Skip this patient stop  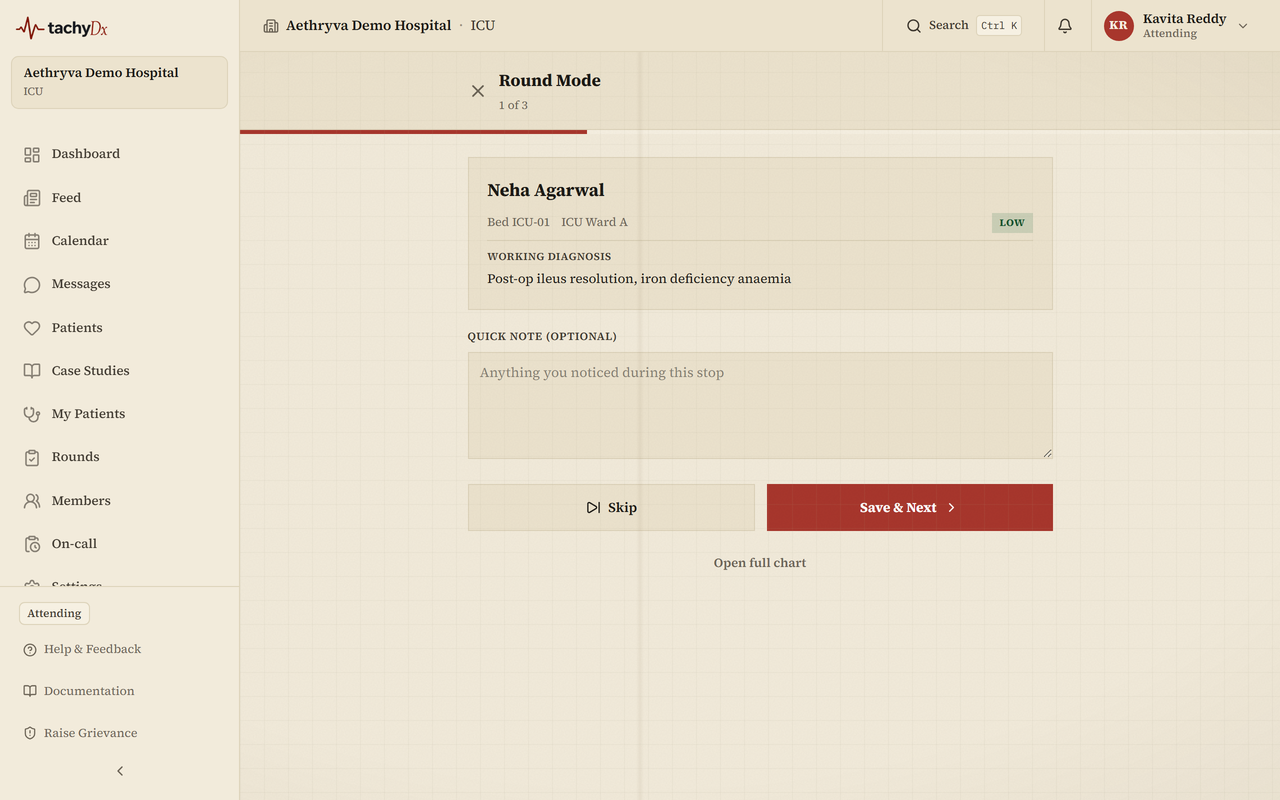pos(611,508)
